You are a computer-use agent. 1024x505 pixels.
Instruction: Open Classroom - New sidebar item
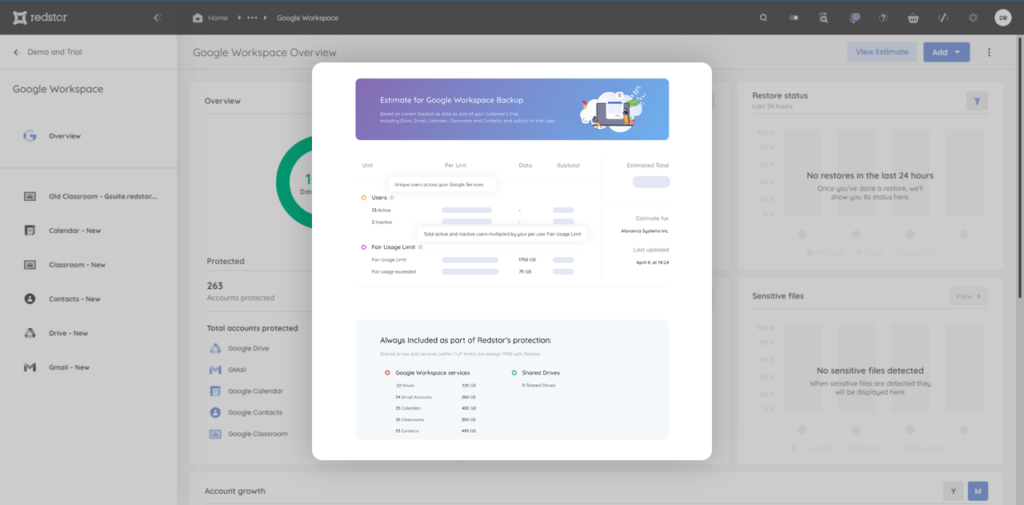pyautogui.click(x=77, y=265)
